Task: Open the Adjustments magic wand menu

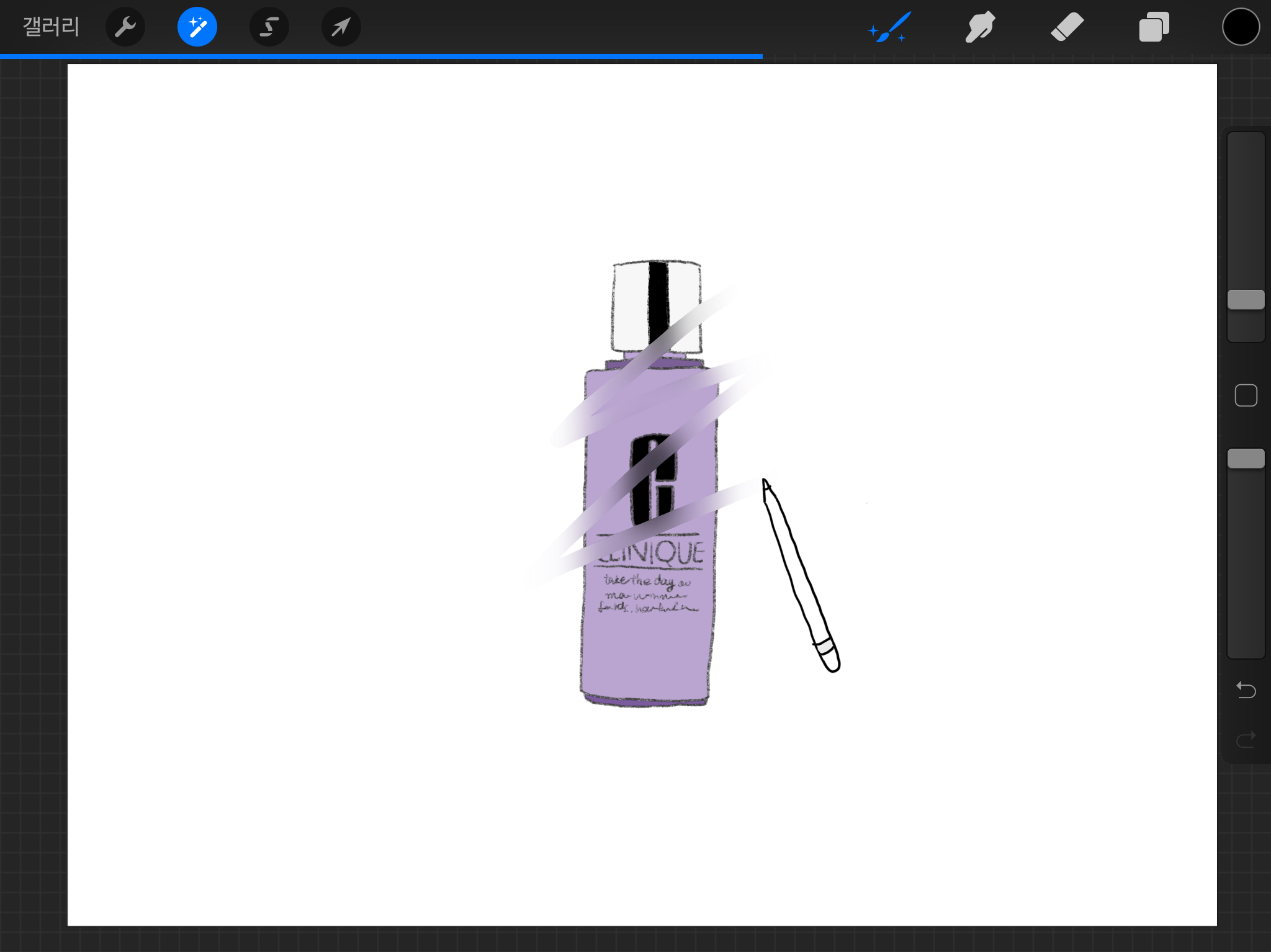Action: coord(197,27)
